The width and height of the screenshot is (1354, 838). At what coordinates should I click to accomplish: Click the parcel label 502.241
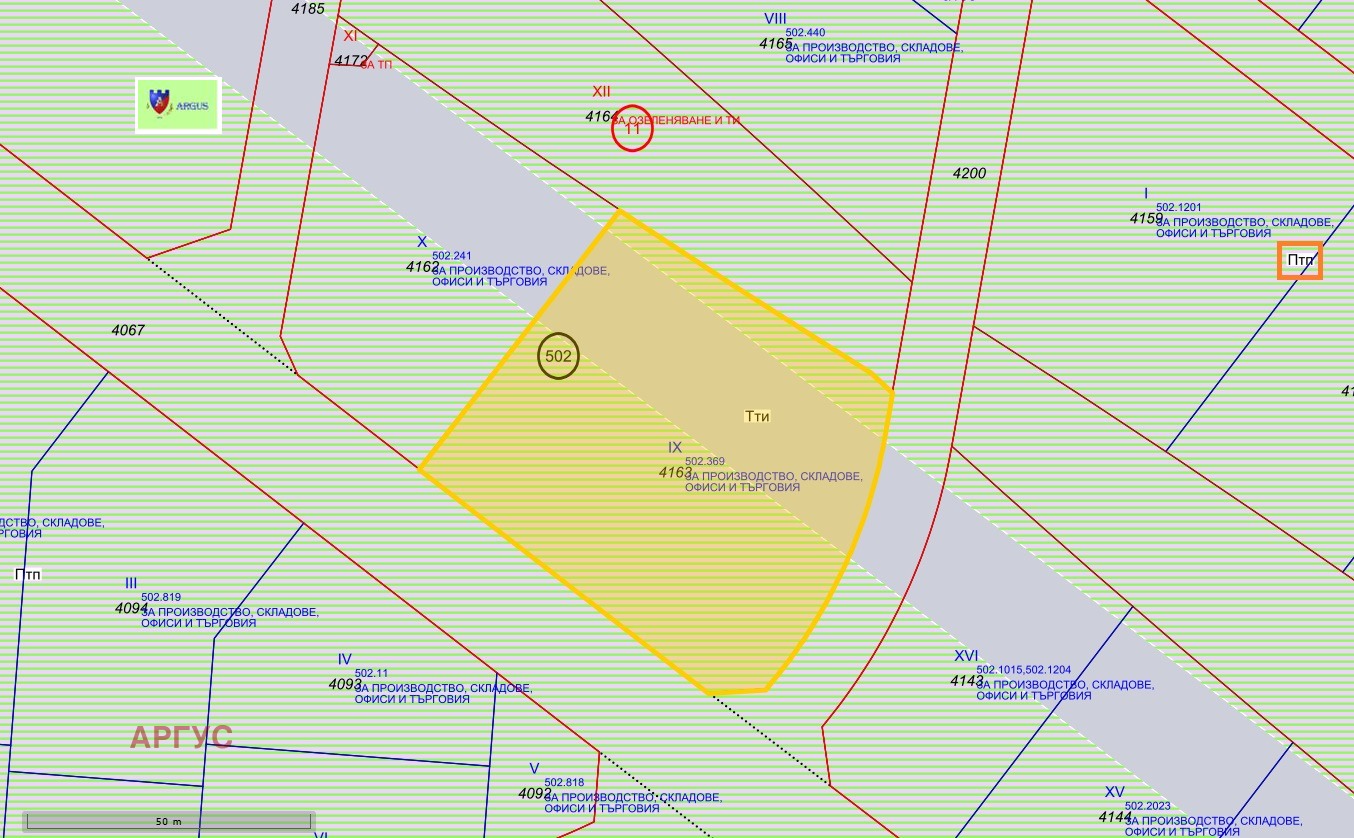[x=451, y=256]
